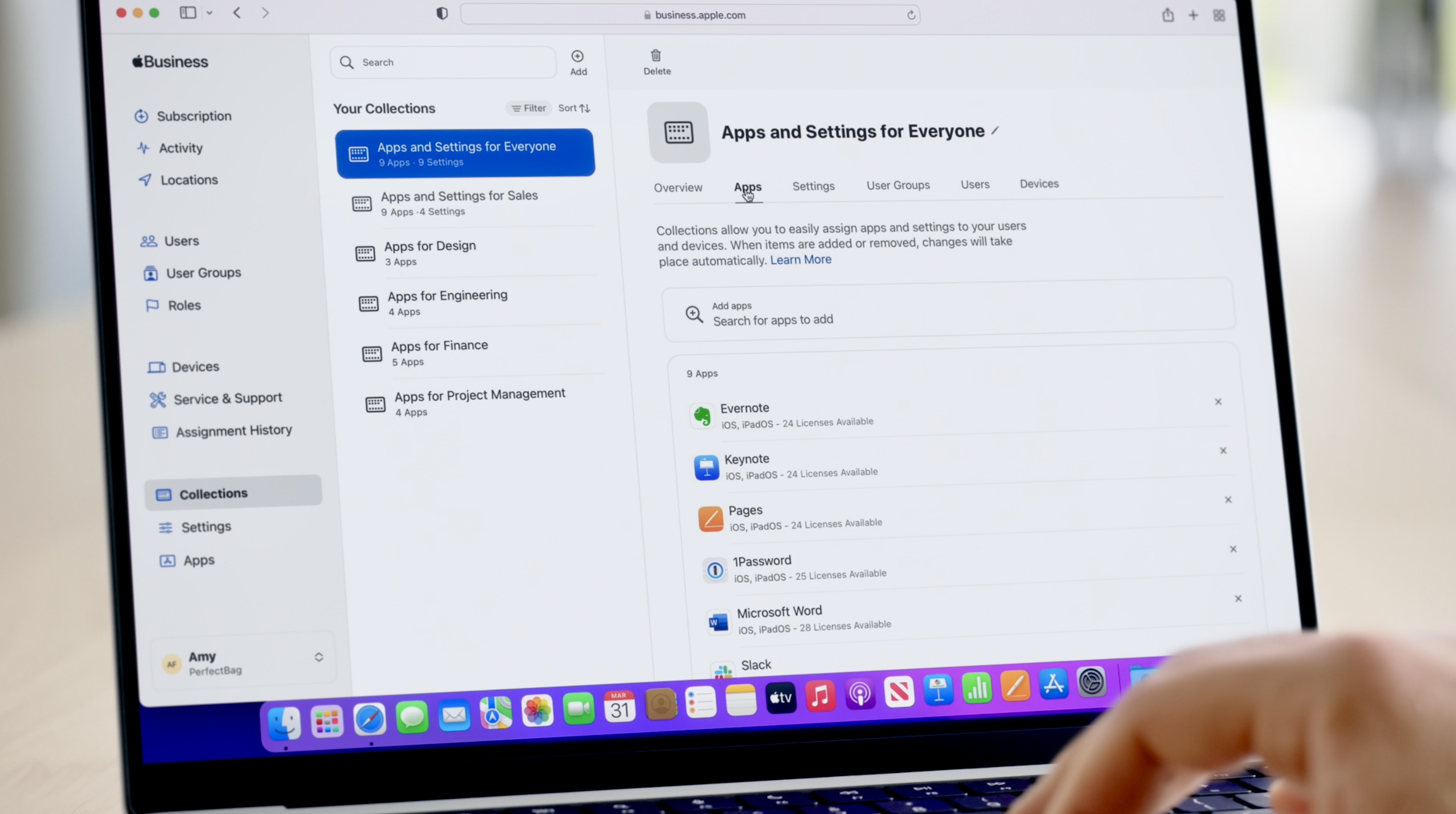This screenshot has height=814, width=1456.
Task: Remove Pages from the collection
Action: (x=1228, y=500)
